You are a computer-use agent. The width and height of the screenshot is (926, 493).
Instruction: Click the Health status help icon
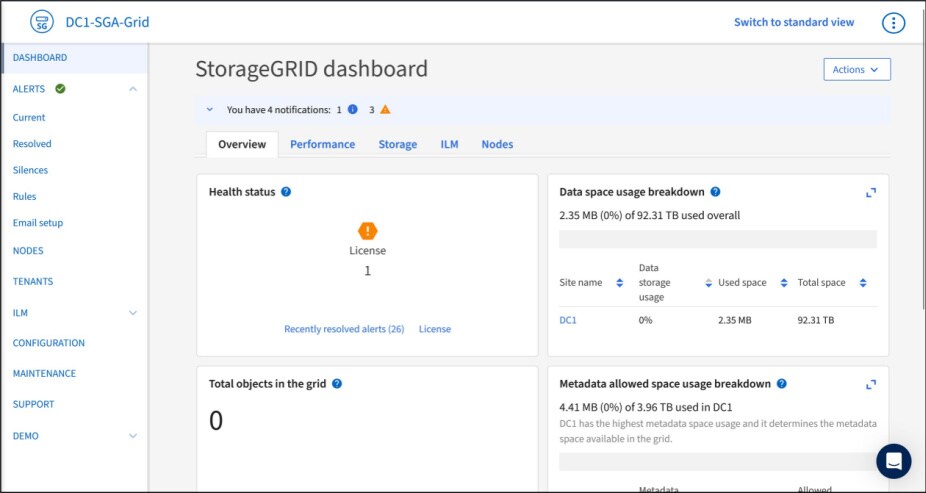coord(286,192)
